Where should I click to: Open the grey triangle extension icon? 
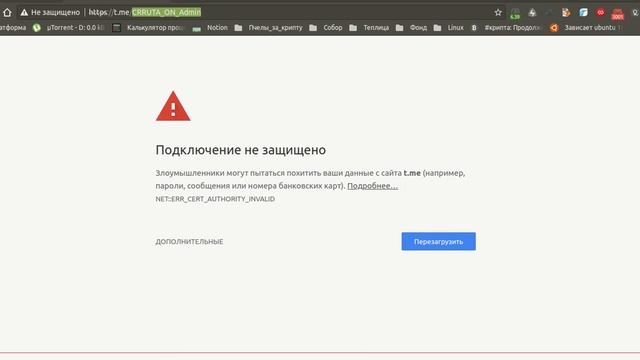pyautogui.click(x=532, y=13)
